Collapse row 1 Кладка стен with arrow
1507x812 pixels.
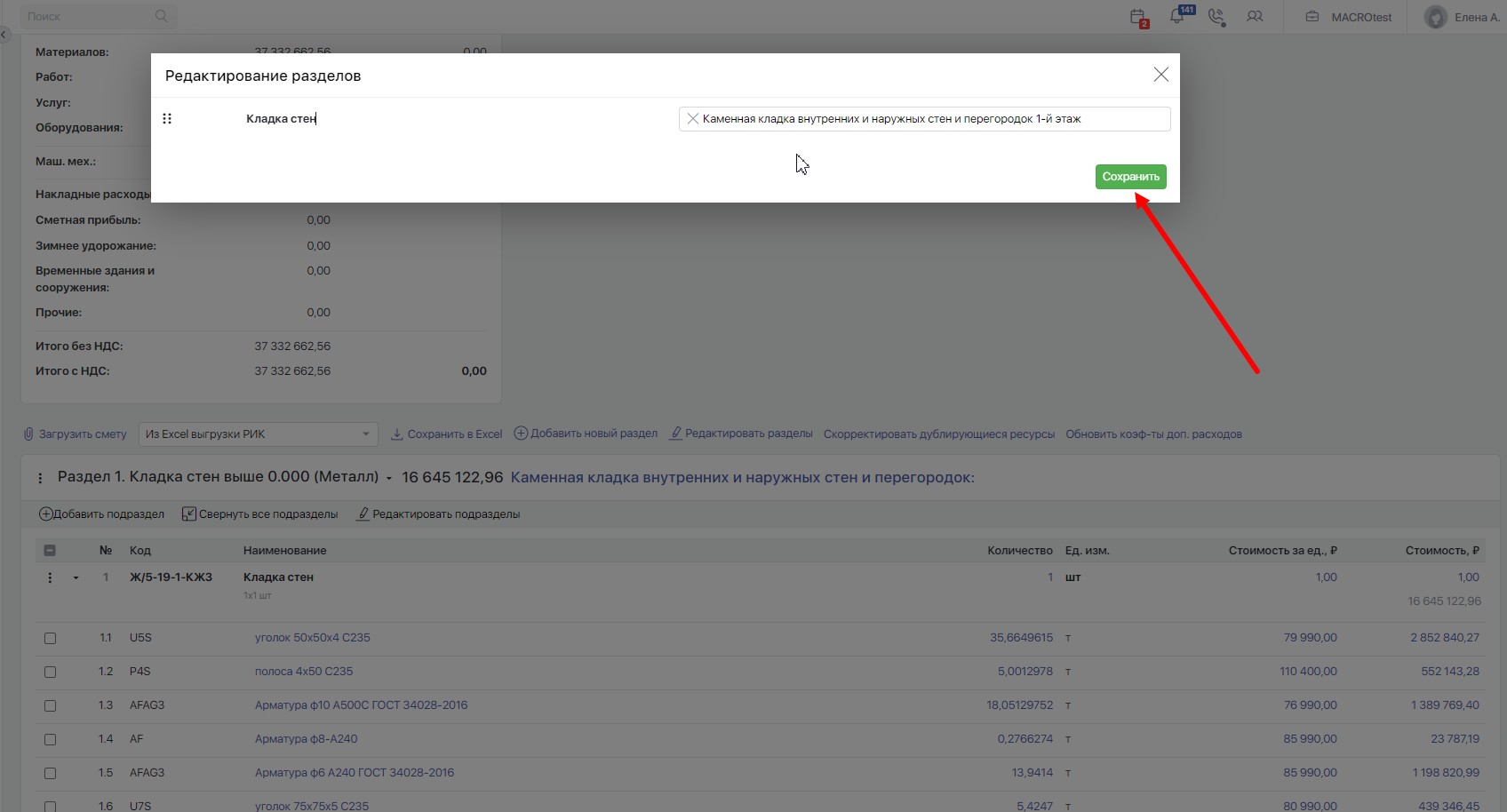click(x=76, y=577)
